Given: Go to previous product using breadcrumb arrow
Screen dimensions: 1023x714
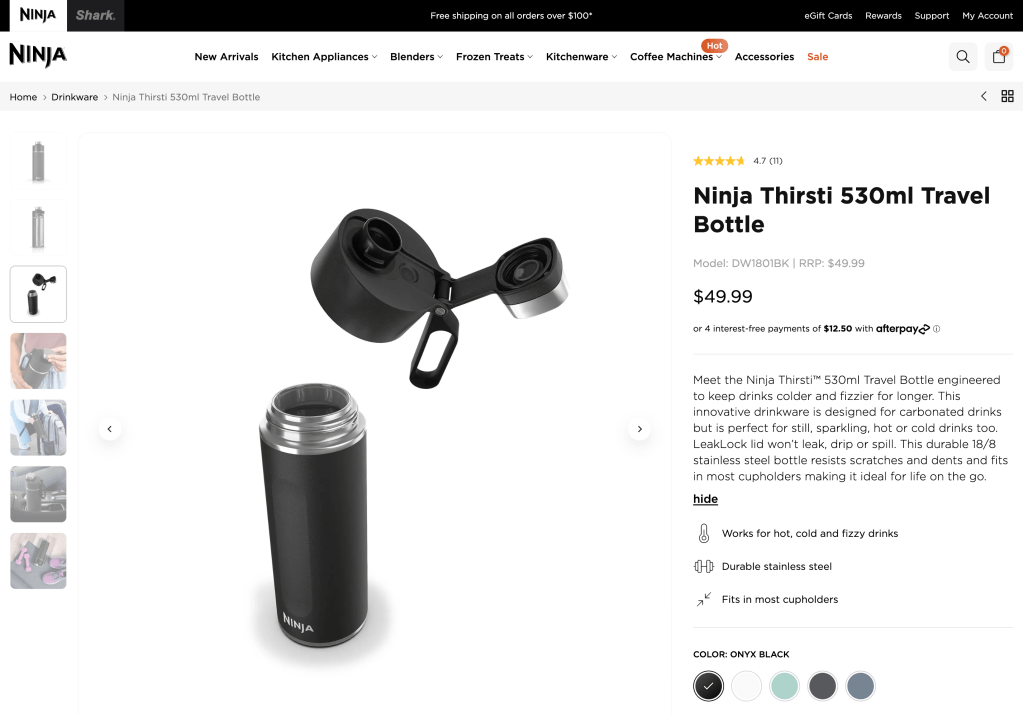Looking at the screenshot, I should 984,97.
